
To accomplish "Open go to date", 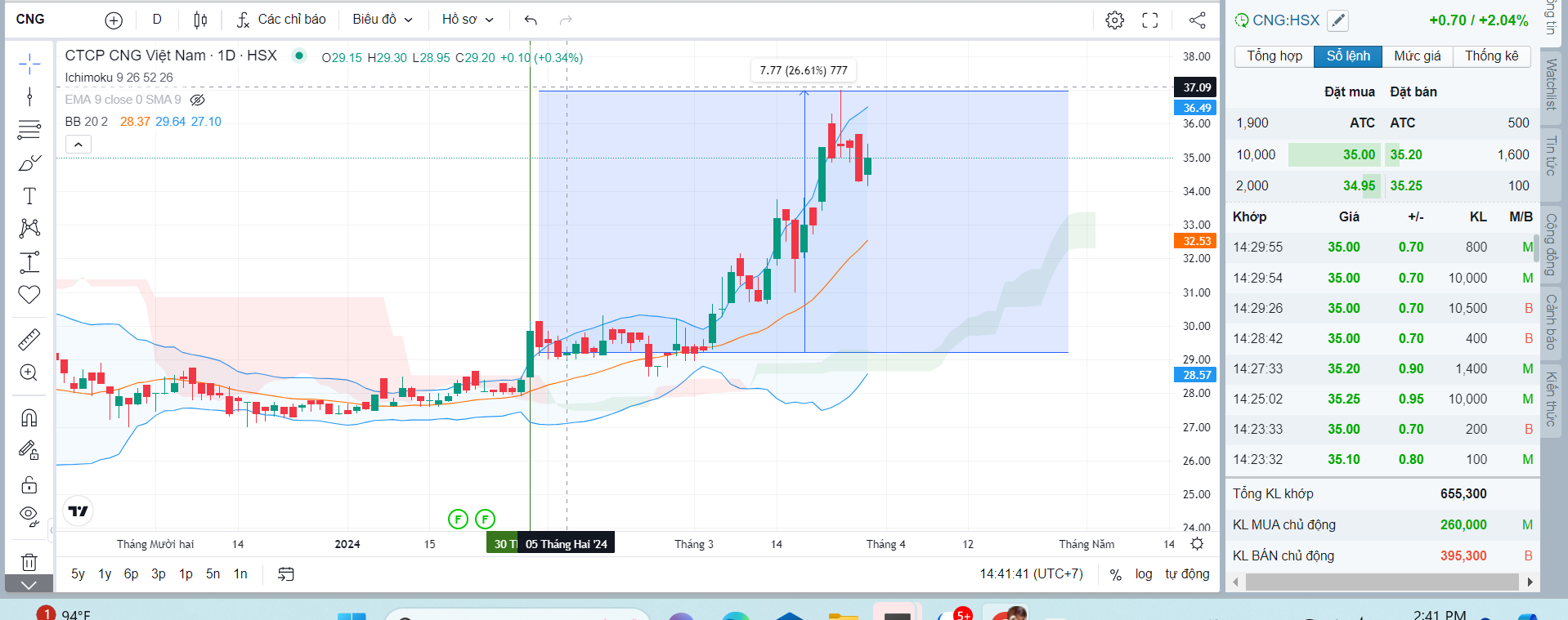I will (x=285, y=574).
